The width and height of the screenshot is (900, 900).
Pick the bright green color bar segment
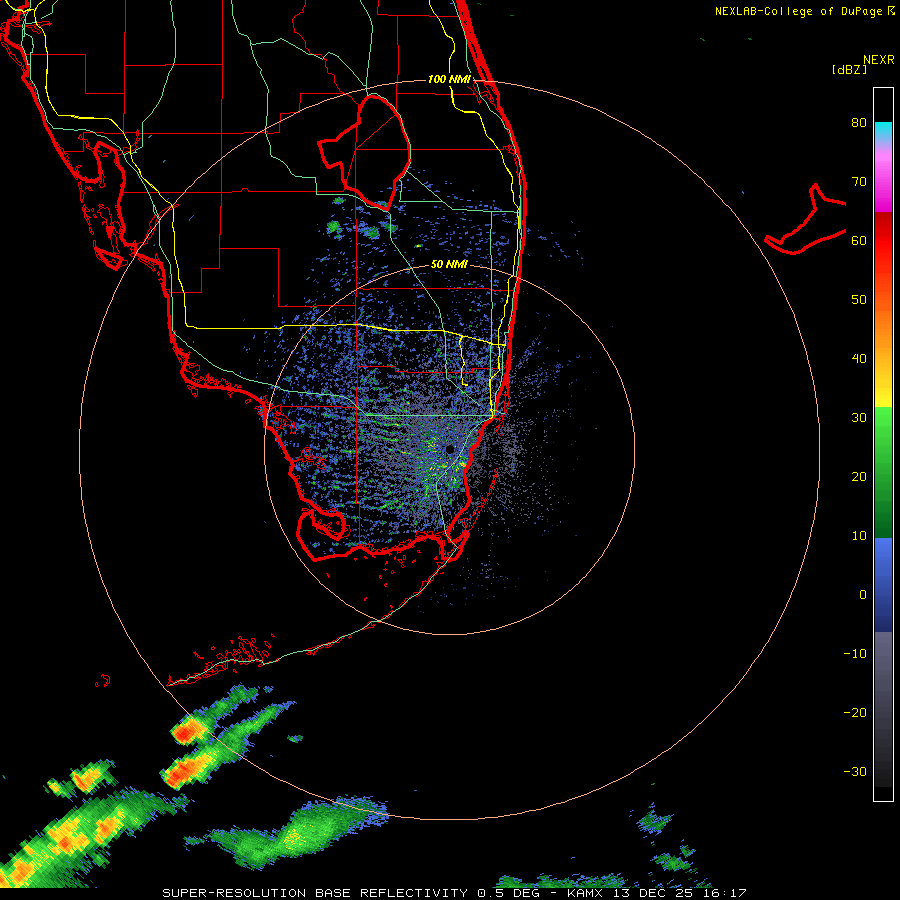(883, 428)
